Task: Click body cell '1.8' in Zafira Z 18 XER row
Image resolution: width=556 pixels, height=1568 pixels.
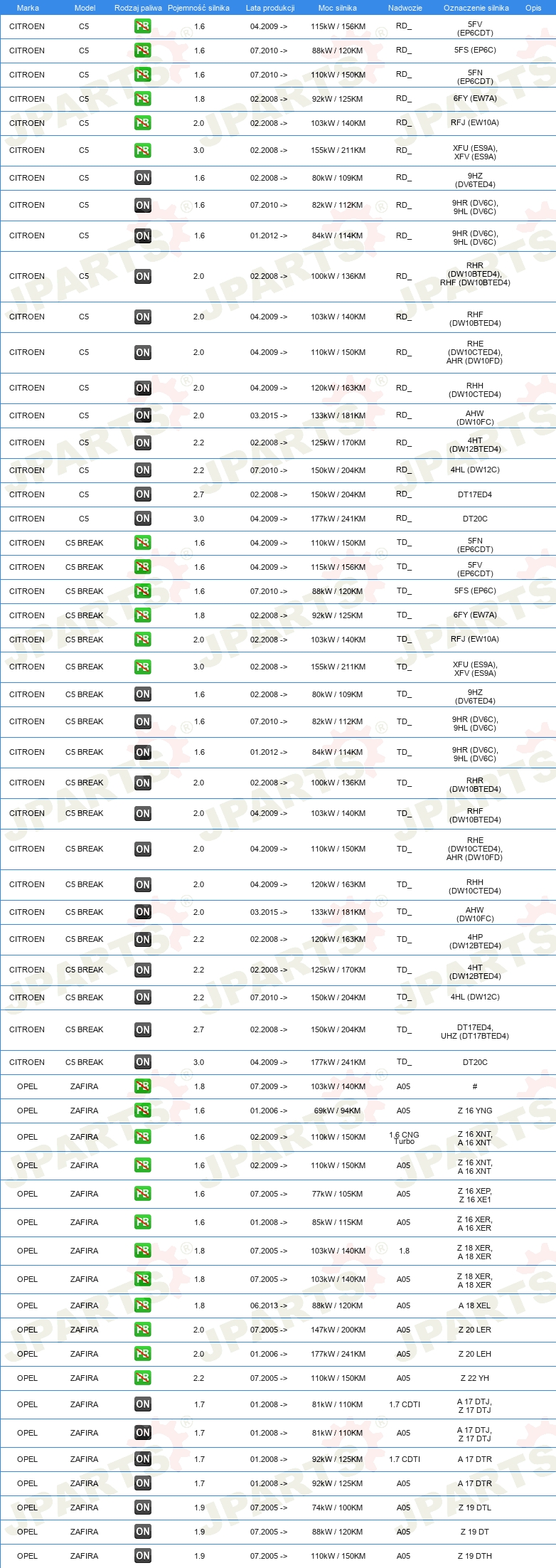Action: [405, 1251]
